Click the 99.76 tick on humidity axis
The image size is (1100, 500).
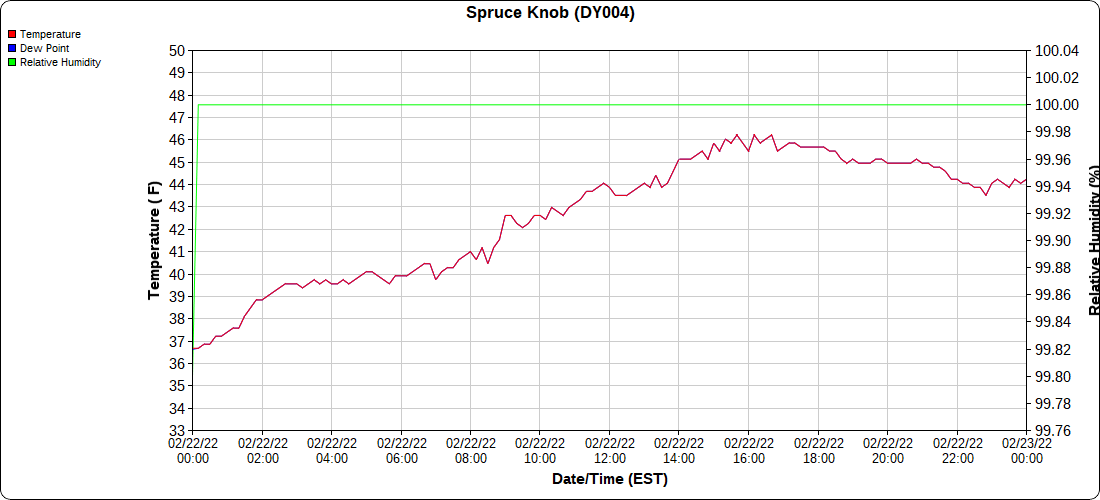point(1054,431)
